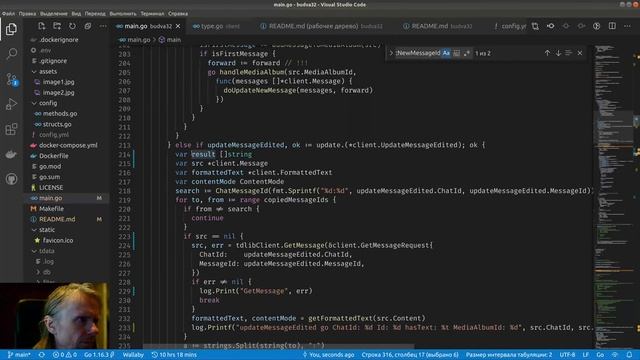This screenshot has height=360, width=640.
Task: Close the main.go editor tab
Action: pos(178,26)
